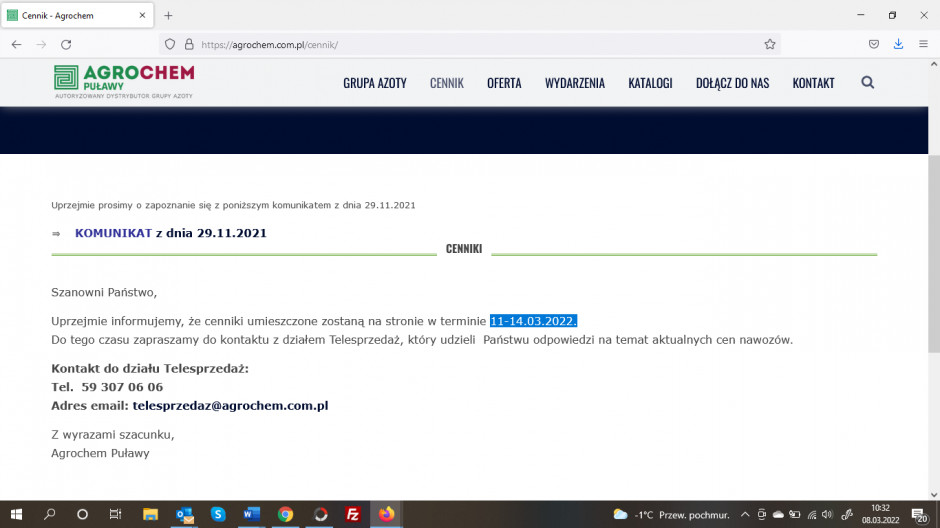This screenshot has height=528, width=940.
Task: Open network settings in the system tray
Action: (812, 515)
